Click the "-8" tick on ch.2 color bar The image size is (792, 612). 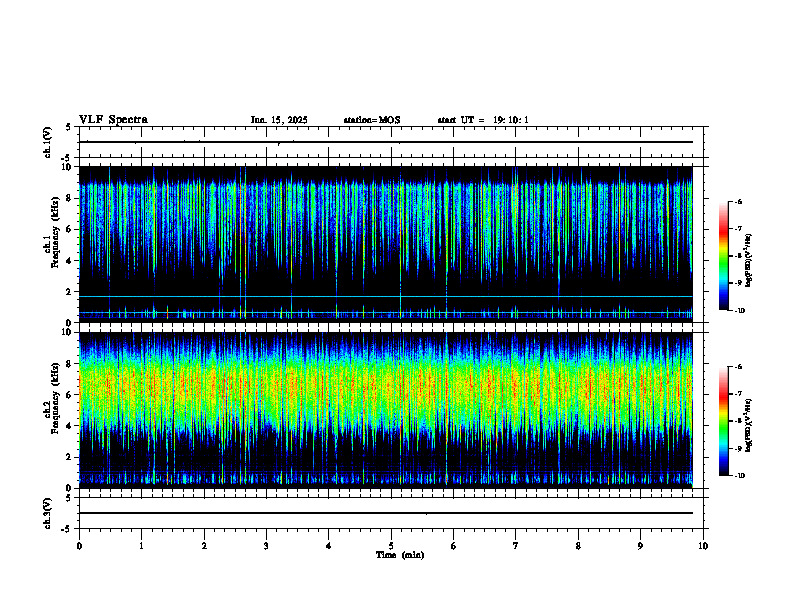(738, 421)
